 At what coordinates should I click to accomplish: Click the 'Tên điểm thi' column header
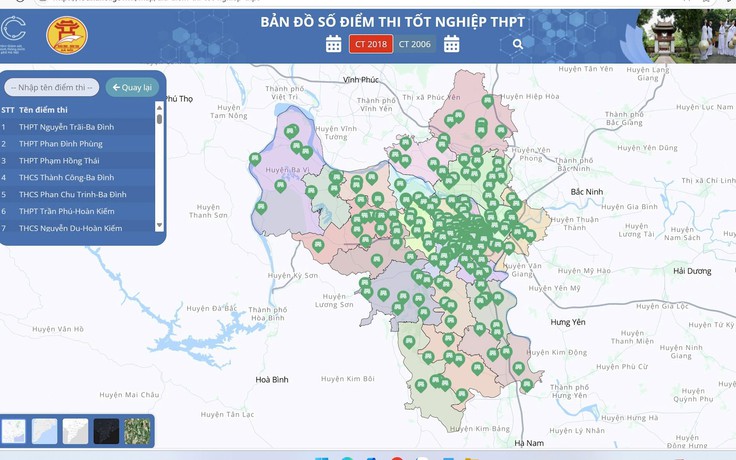pyautogui.click(x=43, y=110)
